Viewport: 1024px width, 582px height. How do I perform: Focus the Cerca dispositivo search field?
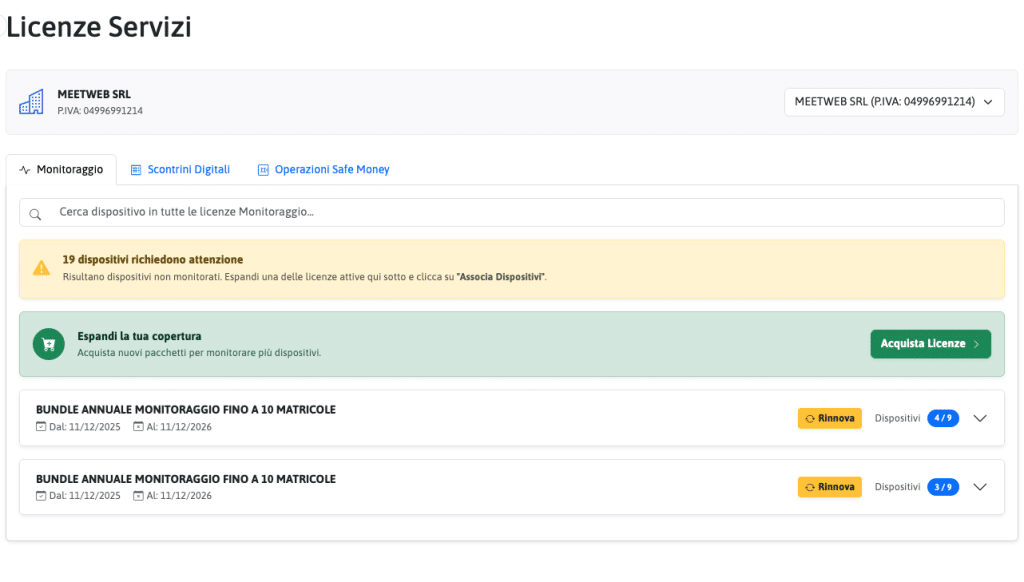520,213
